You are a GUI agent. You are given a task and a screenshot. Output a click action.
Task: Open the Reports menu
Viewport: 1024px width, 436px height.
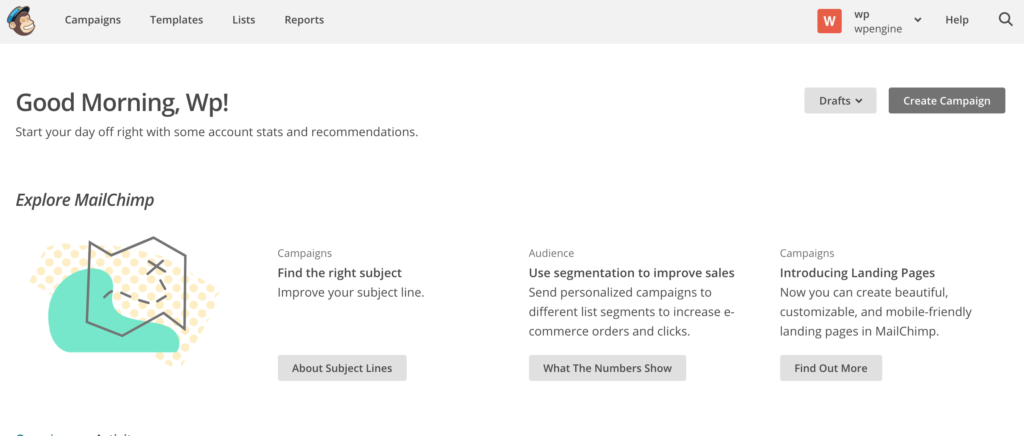(x=304, y=20)
